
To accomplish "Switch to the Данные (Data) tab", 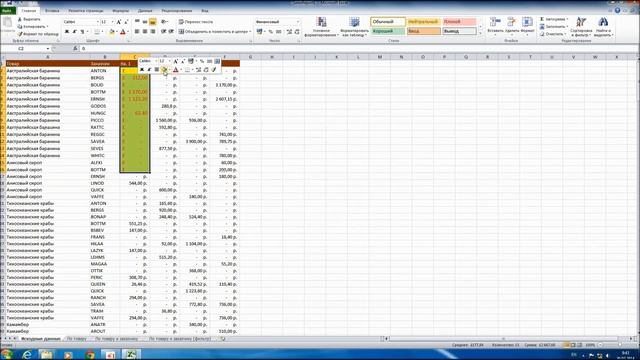I will coord(145,11).
